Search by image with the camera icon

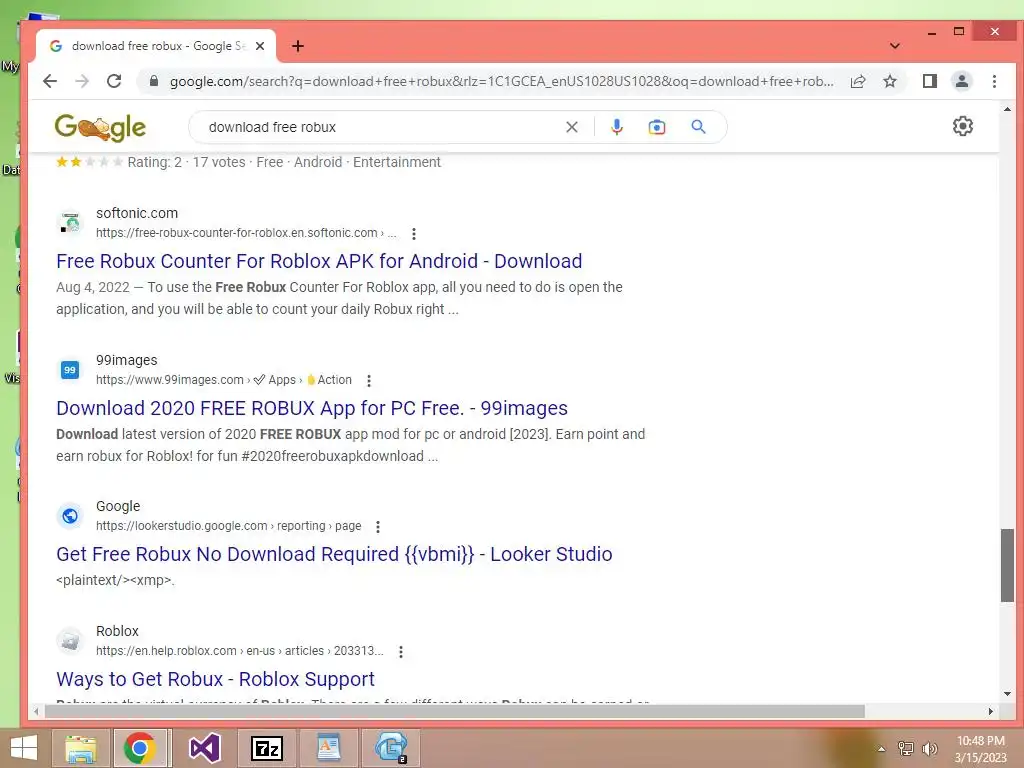click(656, 127)
